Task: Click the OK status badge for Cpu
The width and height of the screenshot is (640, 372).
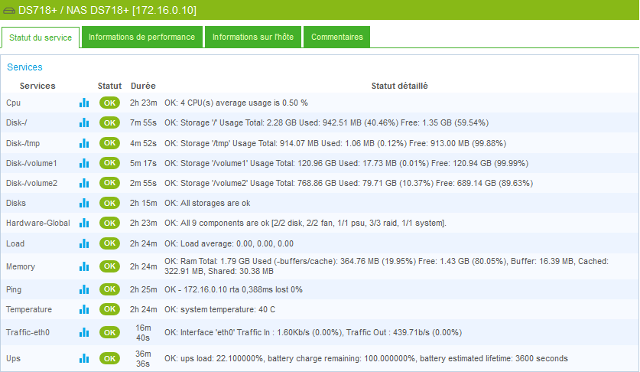Action: (109, 103)
